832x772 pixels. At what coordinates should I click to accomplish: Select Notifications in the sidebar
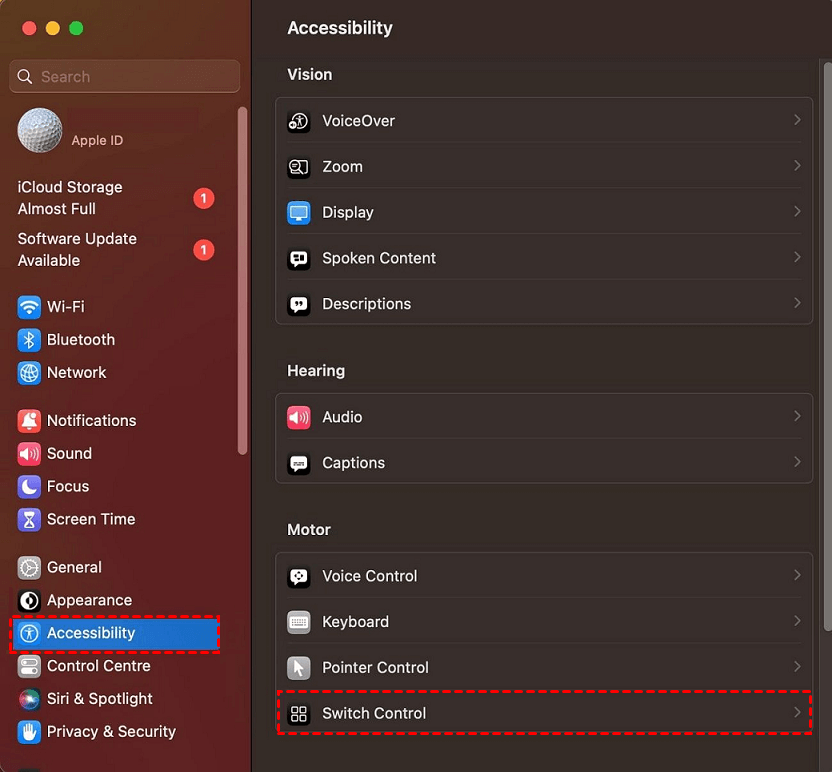[x=91, y=421]
